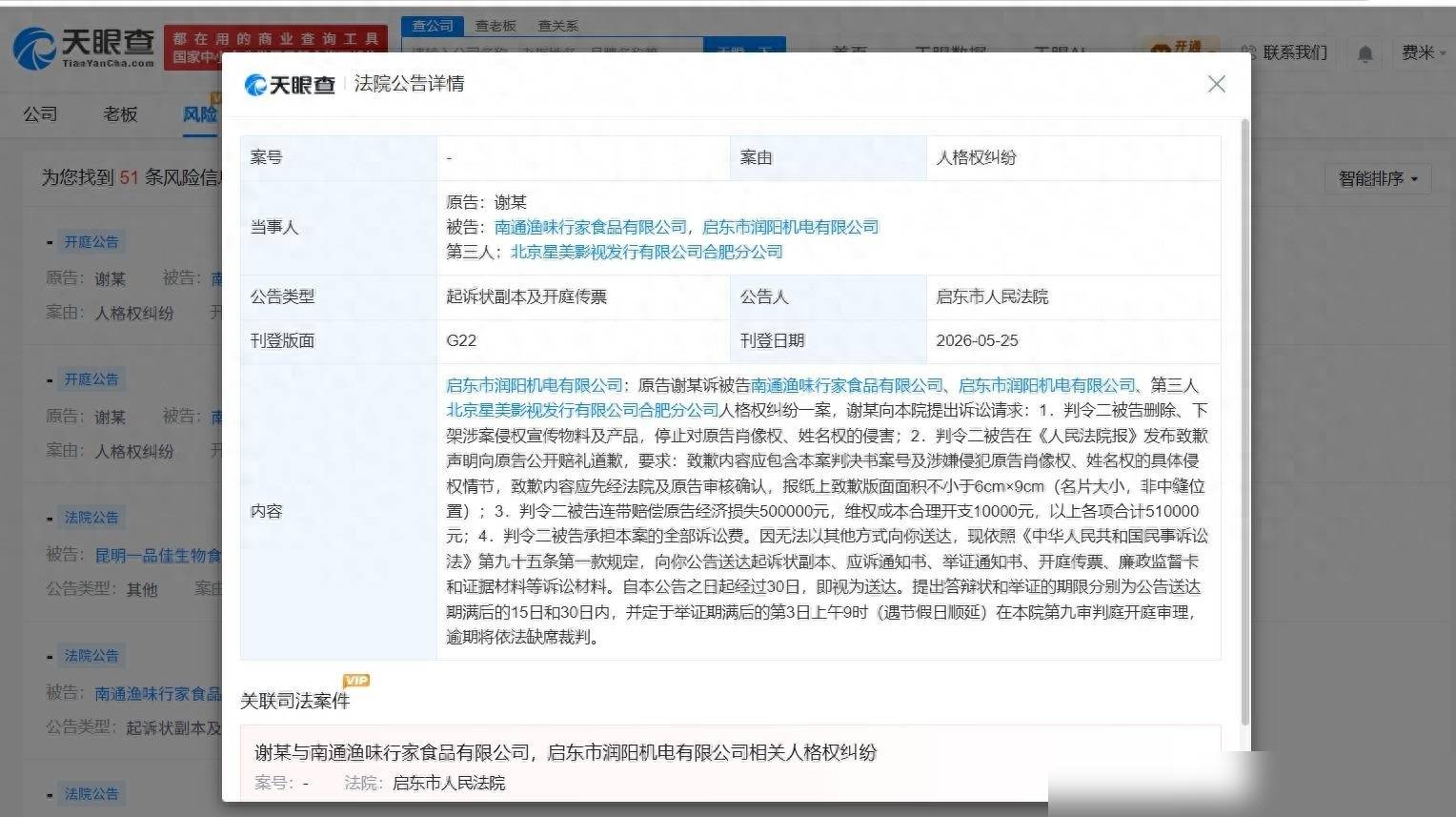Open the 智能排序 sort dropdown

(1378, 178)
